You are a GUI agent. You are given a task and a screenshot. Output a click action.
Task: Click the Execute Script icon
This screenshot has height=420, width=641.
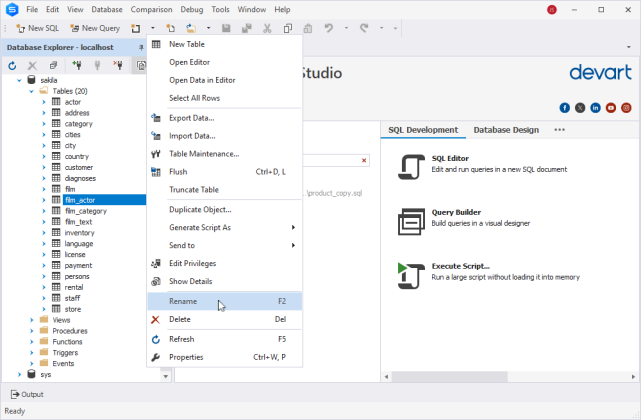[x=410, y=274]
